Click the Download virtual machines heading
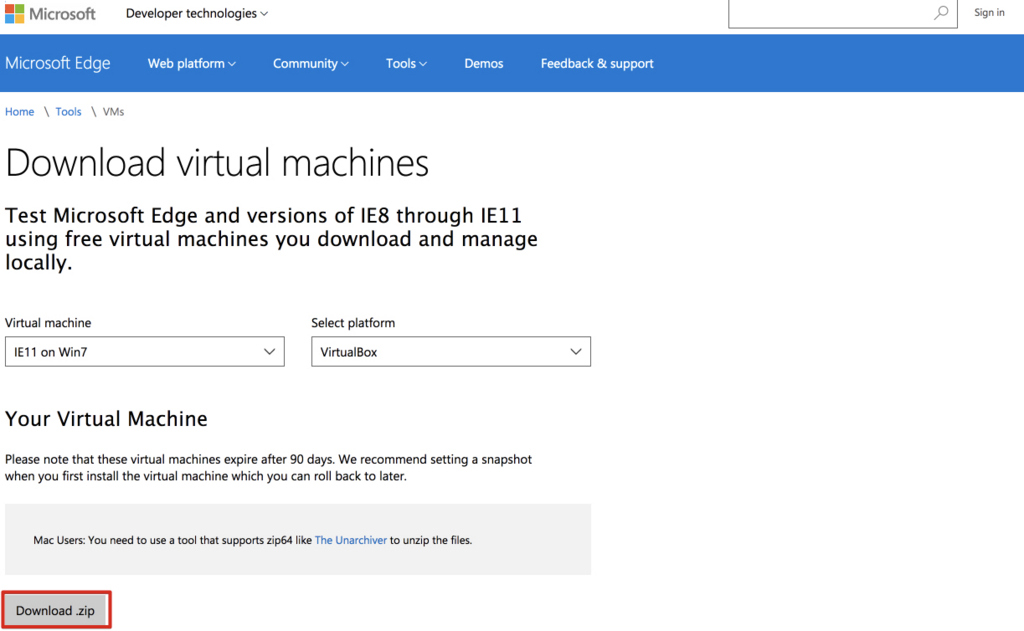Image resolution: width=1024 pixels, height=631 pixels. (217, 163)
